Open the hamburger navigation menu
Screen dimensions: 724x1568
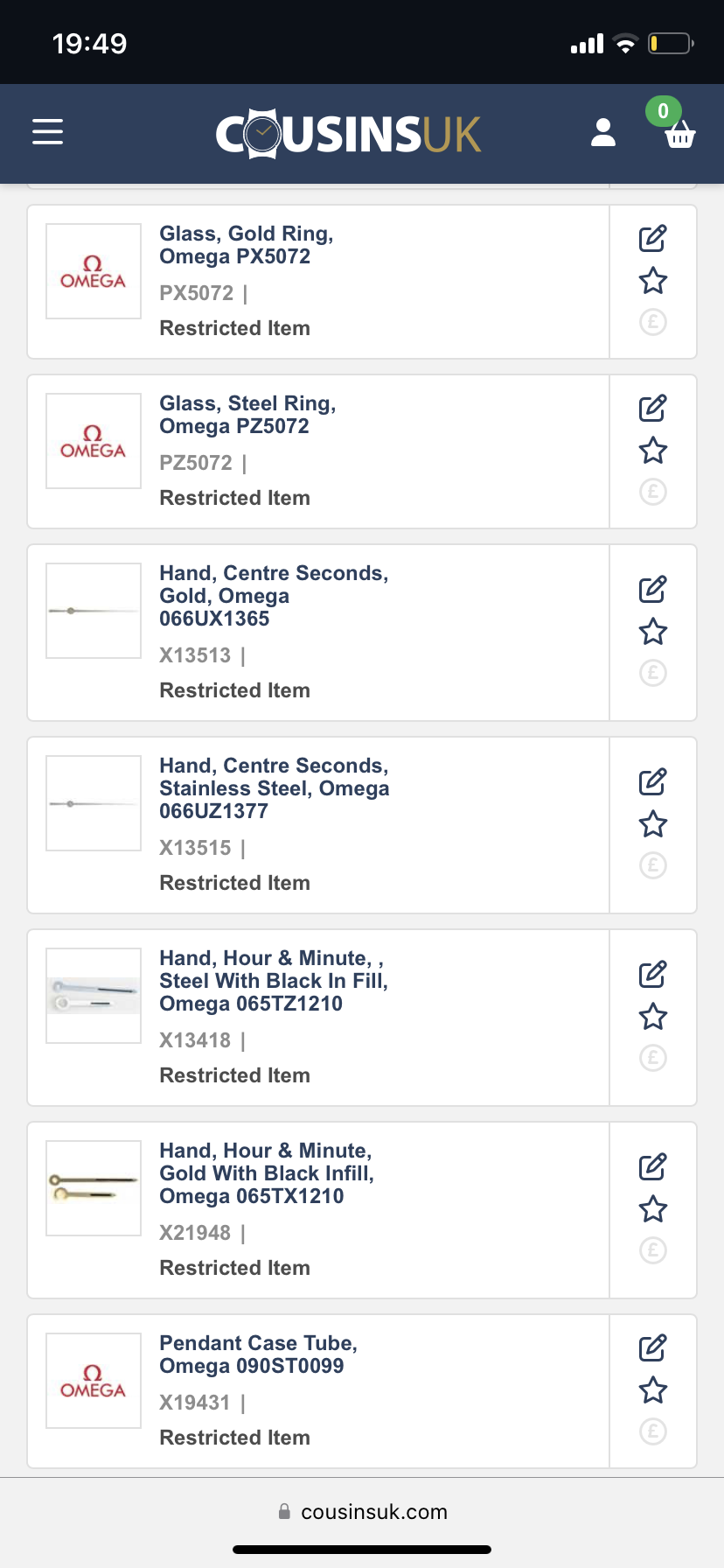(48, 132)
